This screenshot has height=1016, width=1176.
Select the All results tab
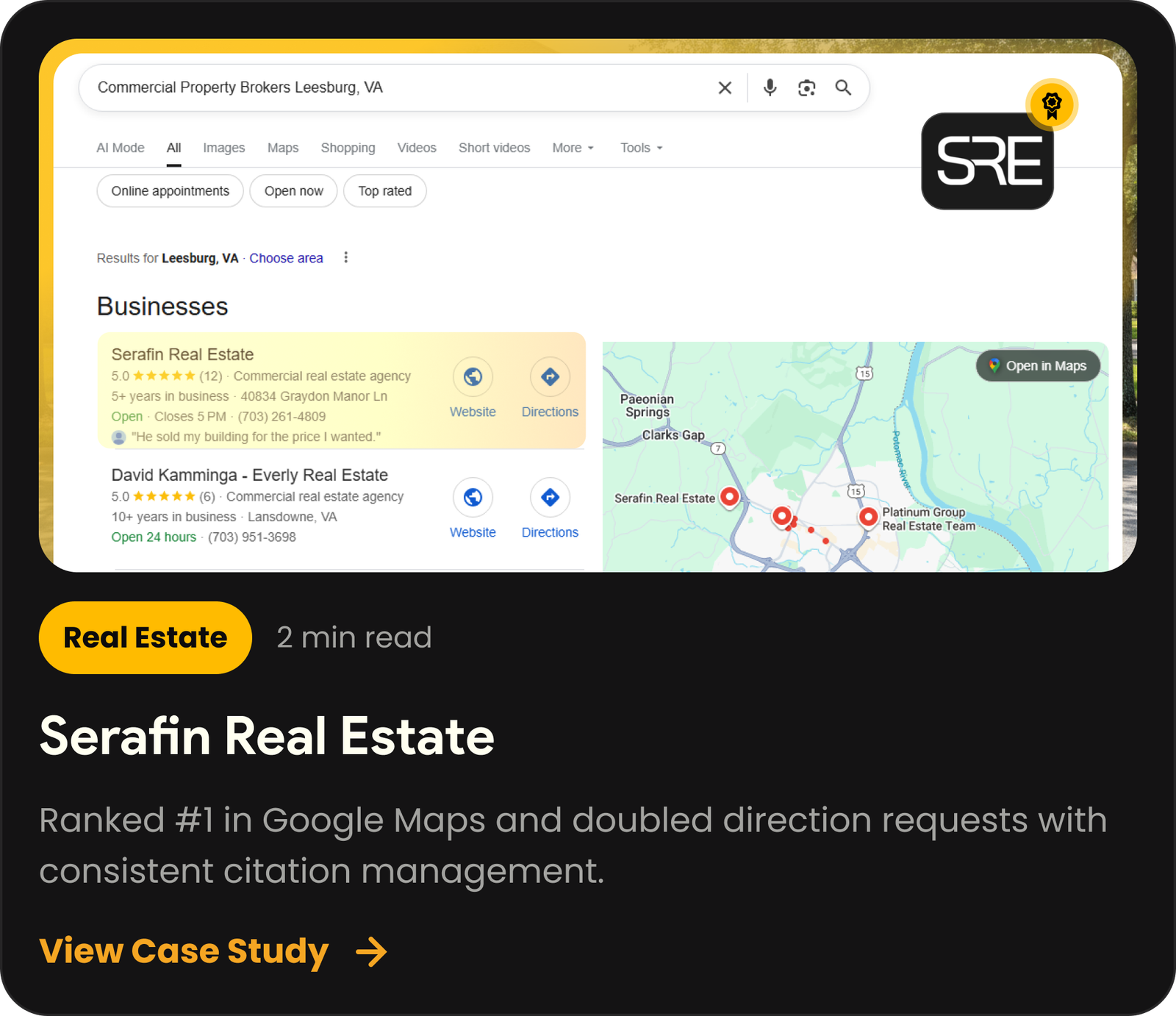(x=173, y=148)
